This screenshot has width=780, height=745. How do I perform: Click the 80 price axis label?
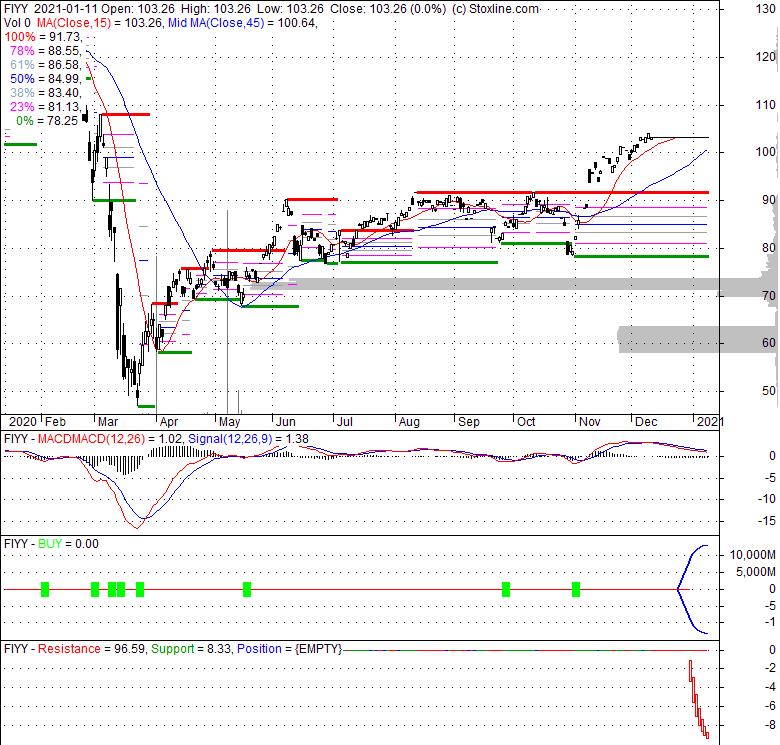769,247
